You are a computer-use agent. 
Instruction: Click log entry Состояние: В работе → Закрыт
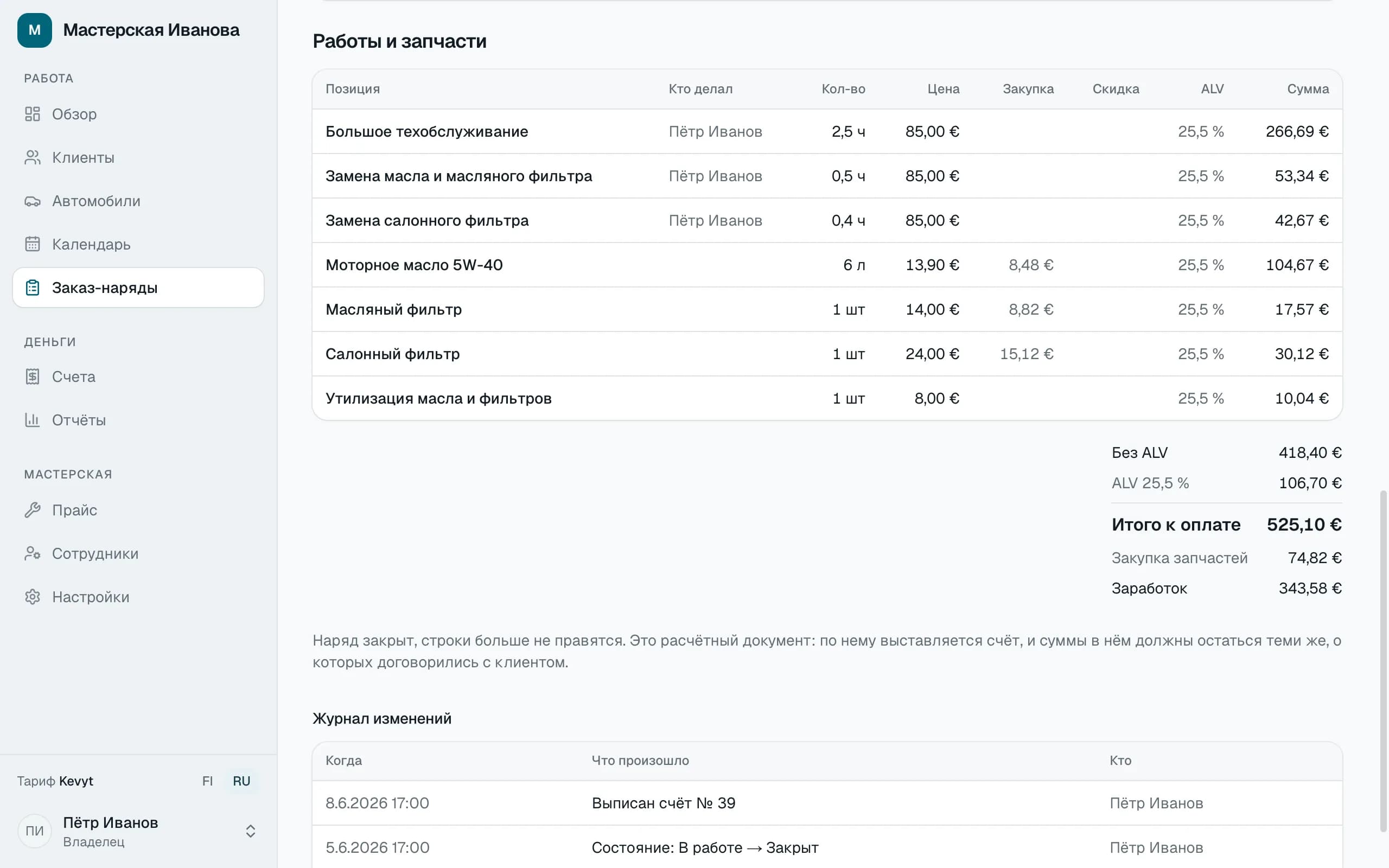pyautogui.click(x=705, y=847)
